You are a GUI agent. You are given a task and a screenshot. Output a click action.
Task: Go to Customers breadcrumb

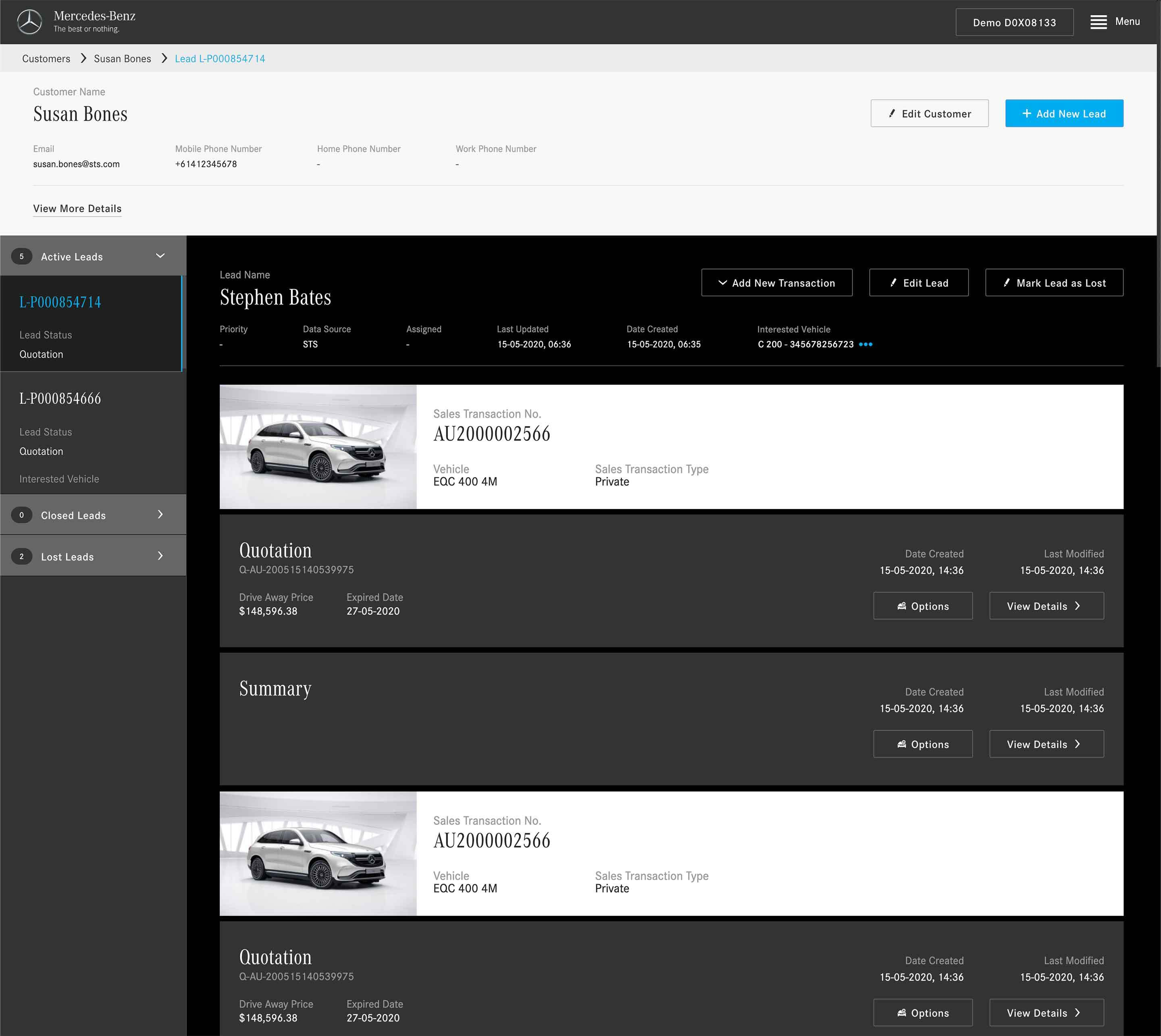point(46,59)
